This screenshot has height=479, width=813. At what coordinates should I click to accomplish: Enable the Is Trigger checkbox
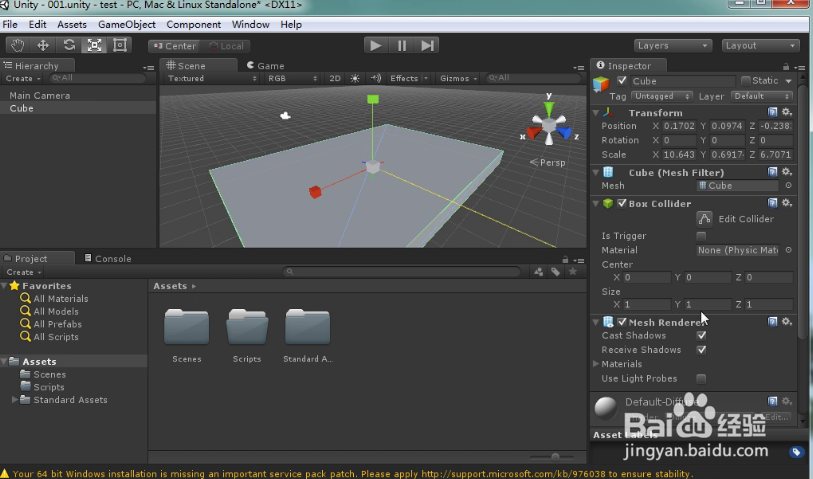coord(701,236)
